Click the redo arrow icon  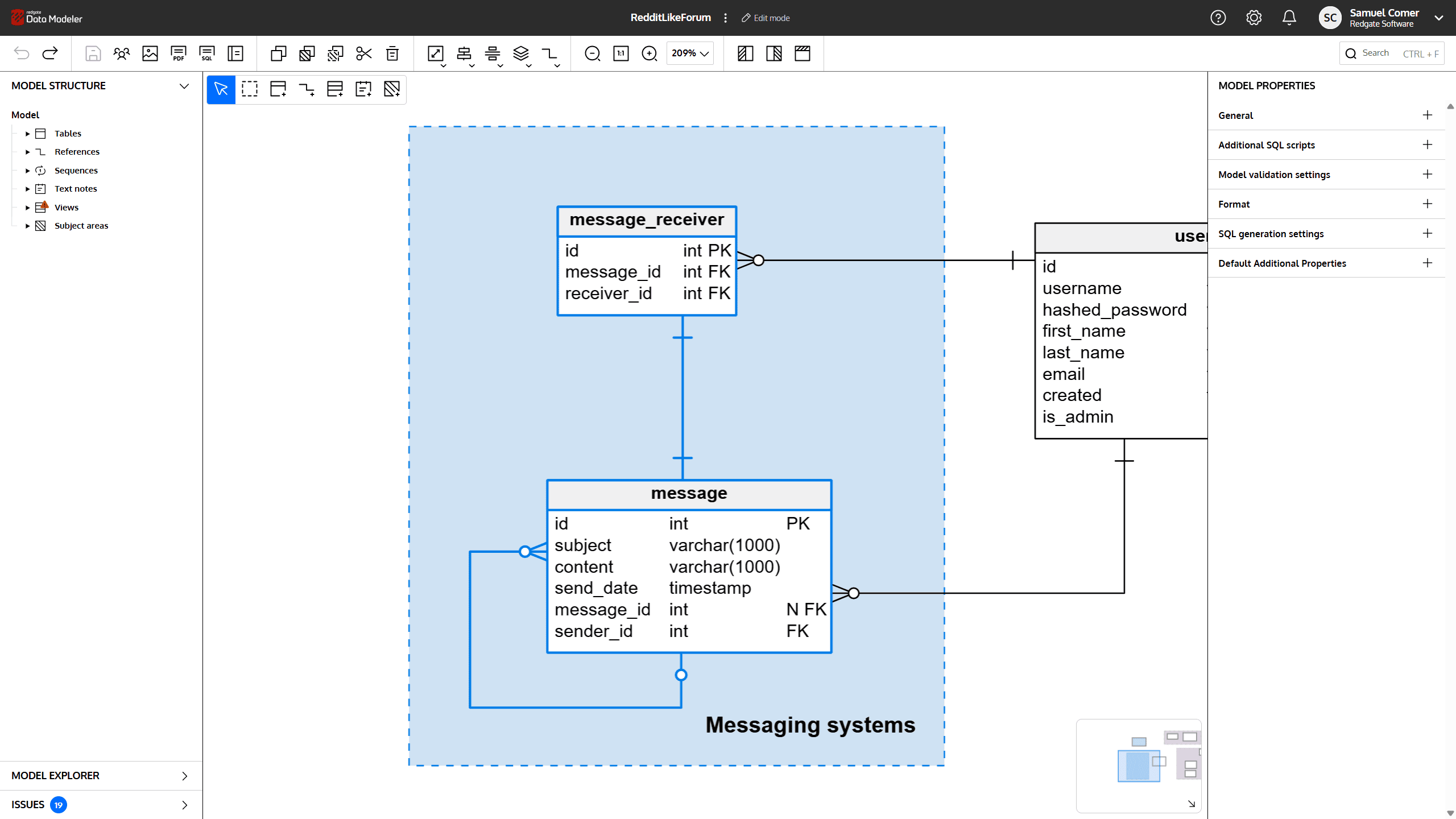click(50, 53)
